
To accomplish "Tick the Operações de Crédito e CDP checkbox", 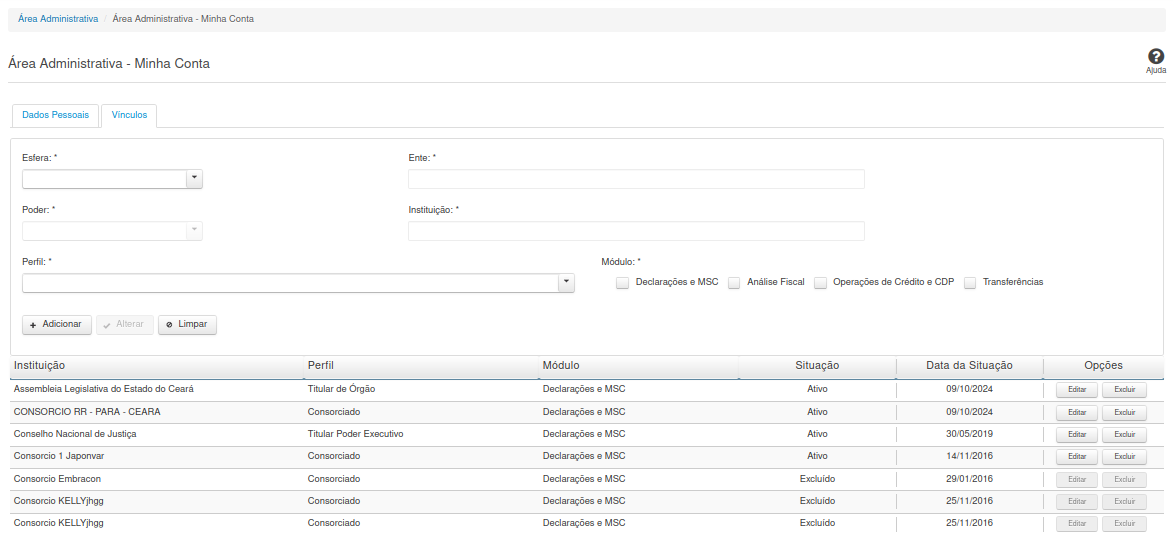I will click(821, 283).
